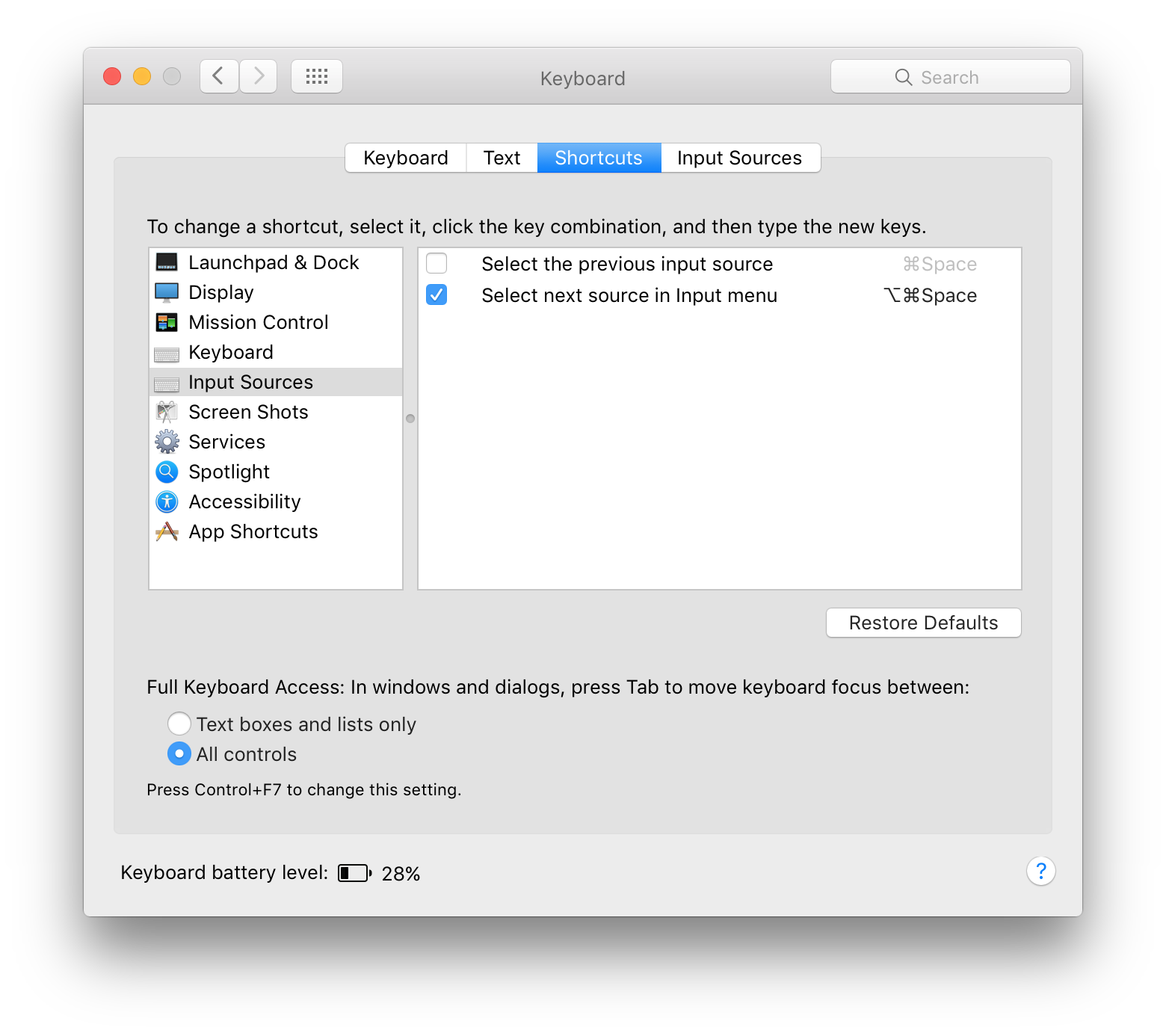This screenshot has width=1166, height=1036.
Task: Minimize window with the yellow button
Action: point(142,76)
